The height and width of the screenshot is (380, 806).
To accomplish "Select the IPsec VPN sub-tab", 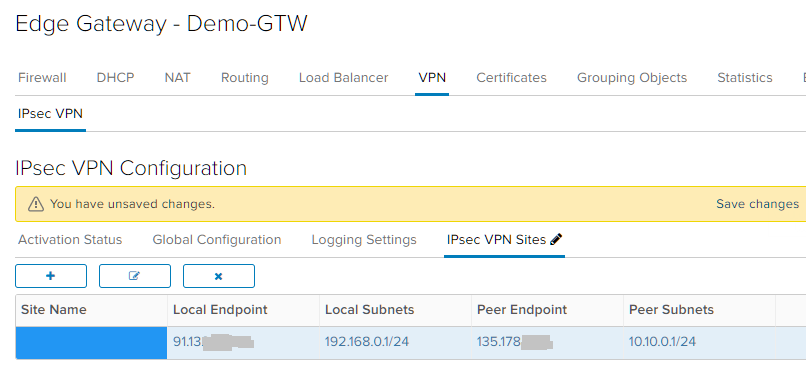I will 50,114.
